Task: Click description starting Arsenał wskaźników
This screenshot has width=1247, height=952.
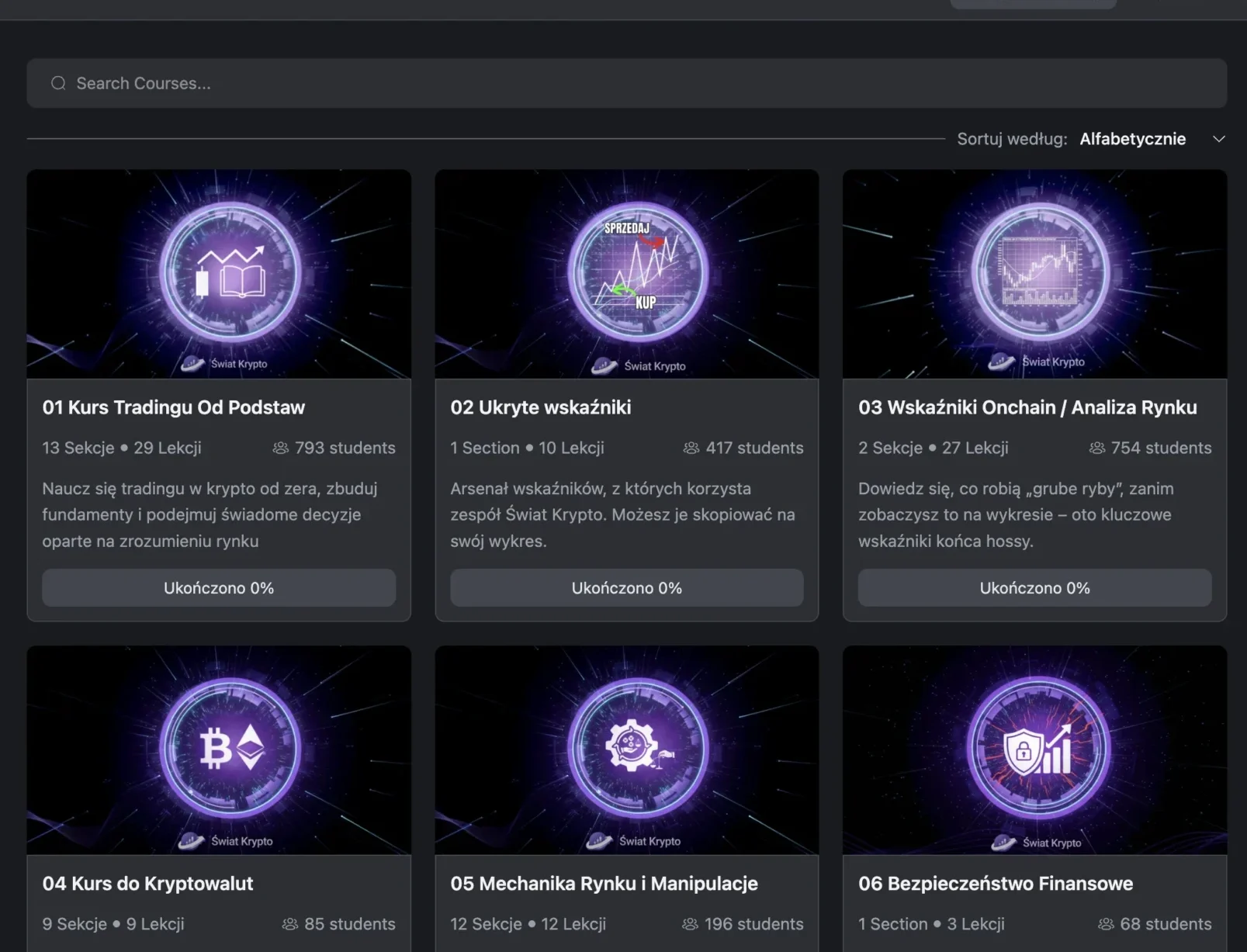Action: (x=622, y=514)
